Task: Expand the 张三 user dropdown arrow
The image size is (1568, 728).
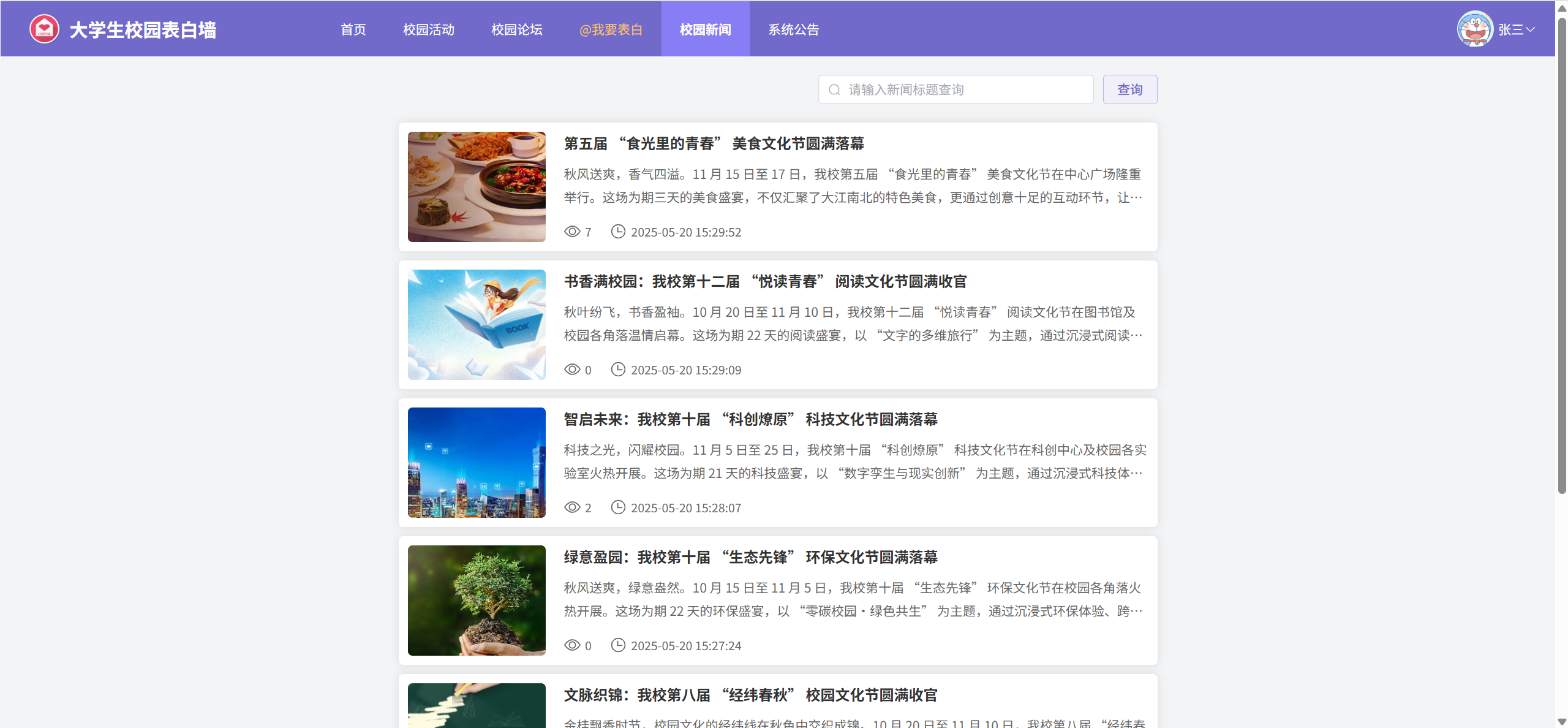Action: coord(1530,29)
